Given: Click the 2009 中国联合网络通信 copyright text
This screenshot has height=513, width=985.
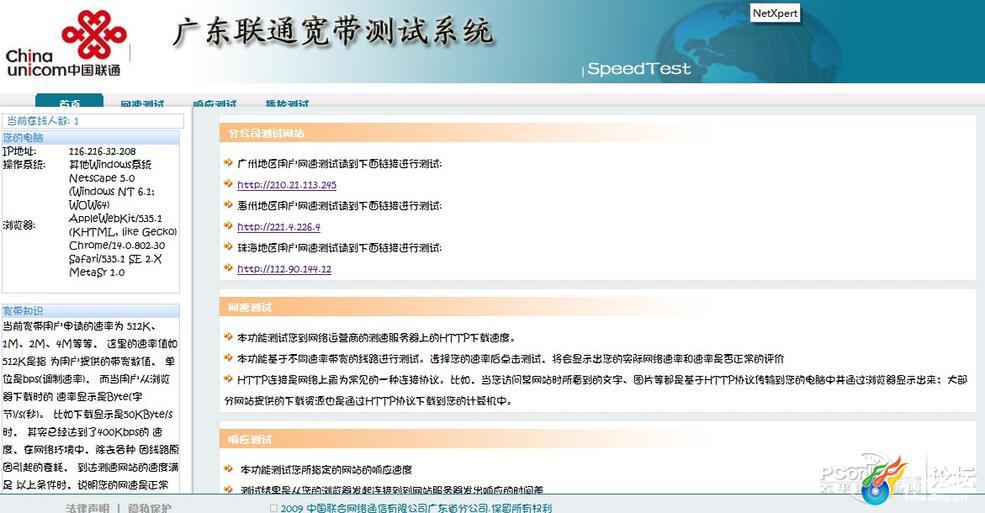Looking at the screenshot, I should point(416,508).
